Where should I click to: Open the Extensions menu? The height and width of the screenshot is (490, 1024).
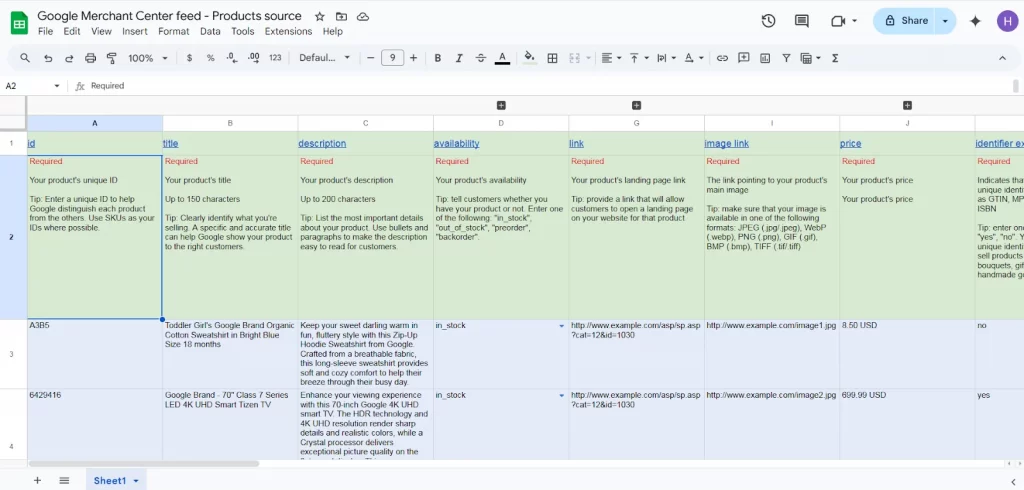pos(288,31)
